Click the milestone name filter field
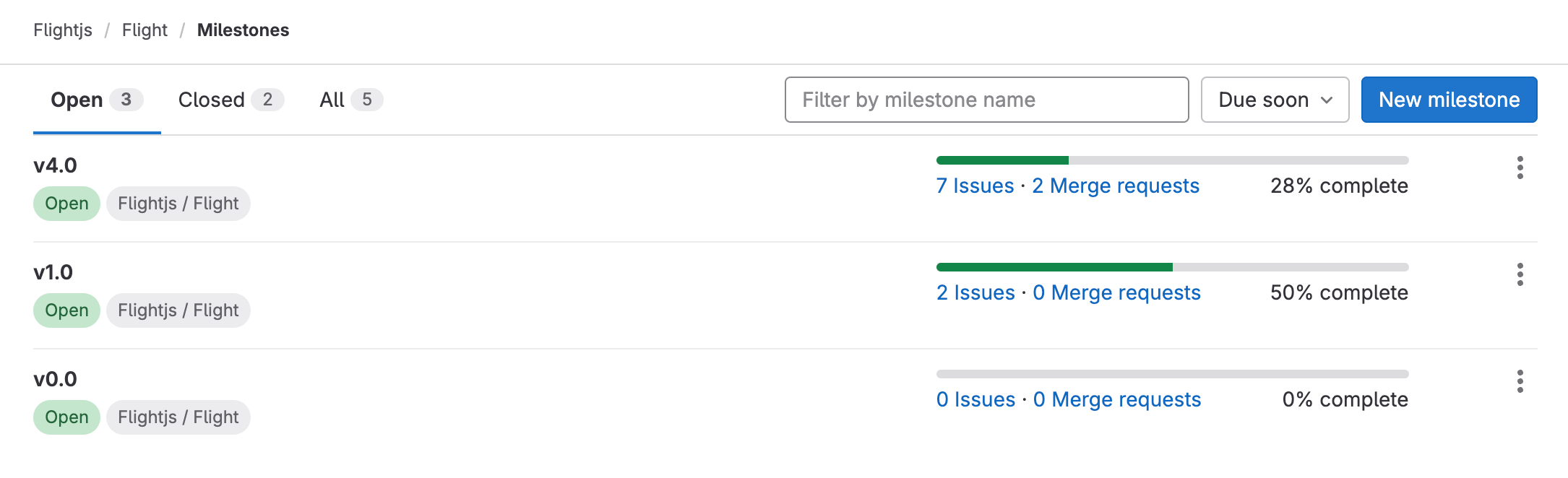The width and height of the screenshot is (1568, 478). tap(986, 100)
